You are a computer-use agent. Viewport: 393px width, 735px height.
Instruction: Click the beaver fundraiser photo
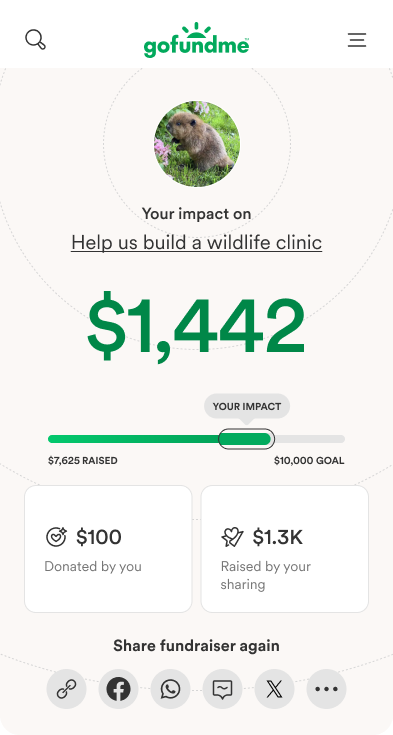[197, 144]
